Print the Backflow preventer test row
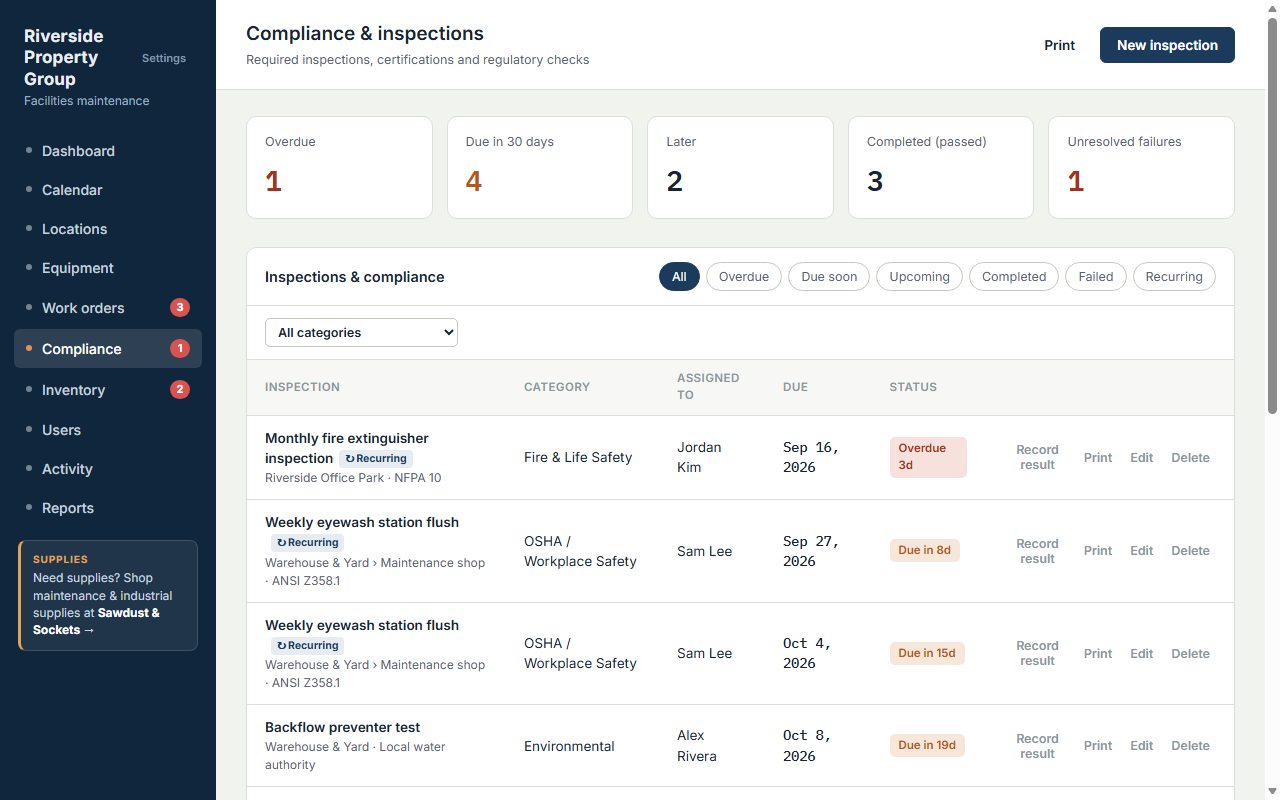 pos(1098,746)
